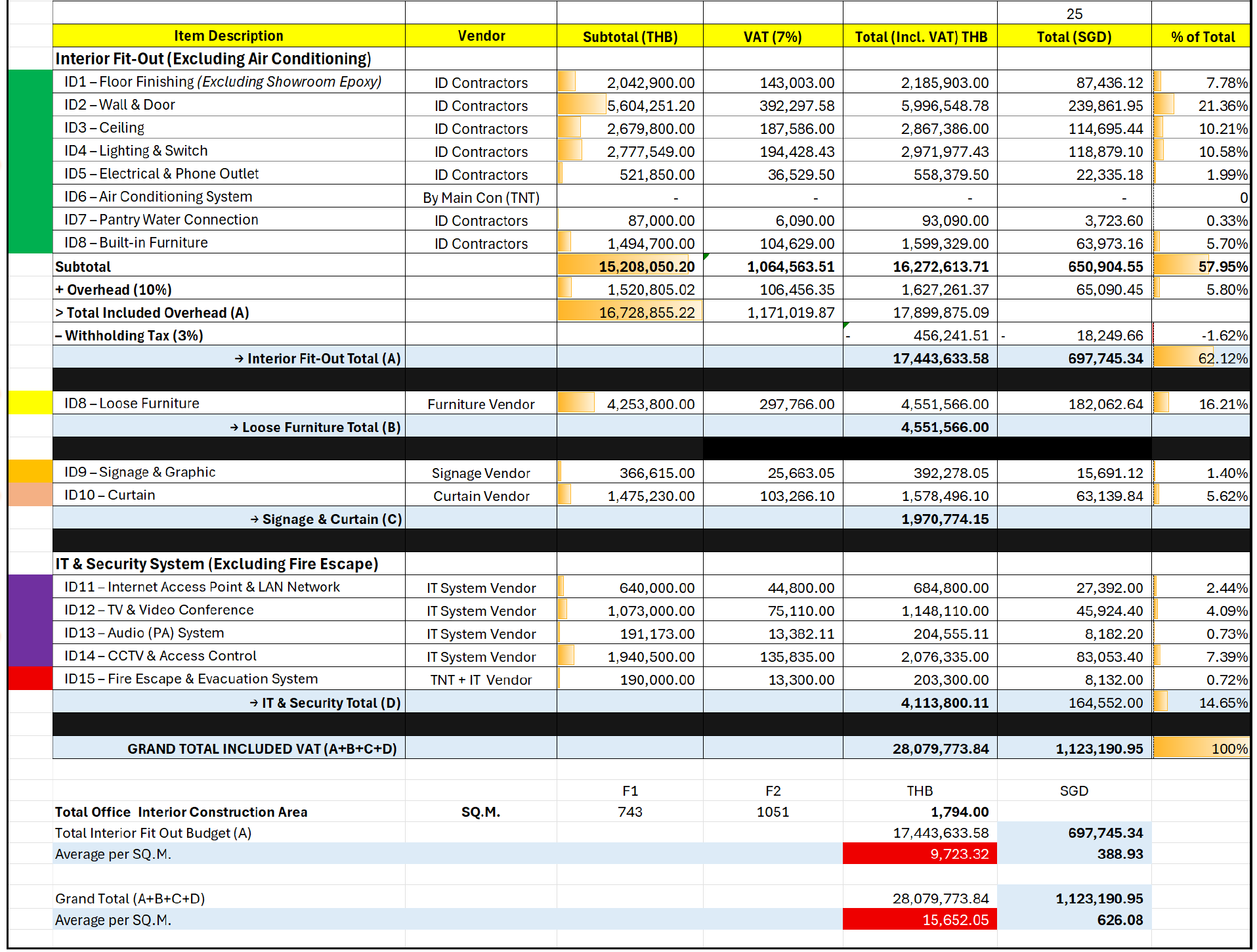Click the cell containing 25 above Total (SGD)
Image resolution: width=1257 pixels, height=952 pixels.
1073,14
